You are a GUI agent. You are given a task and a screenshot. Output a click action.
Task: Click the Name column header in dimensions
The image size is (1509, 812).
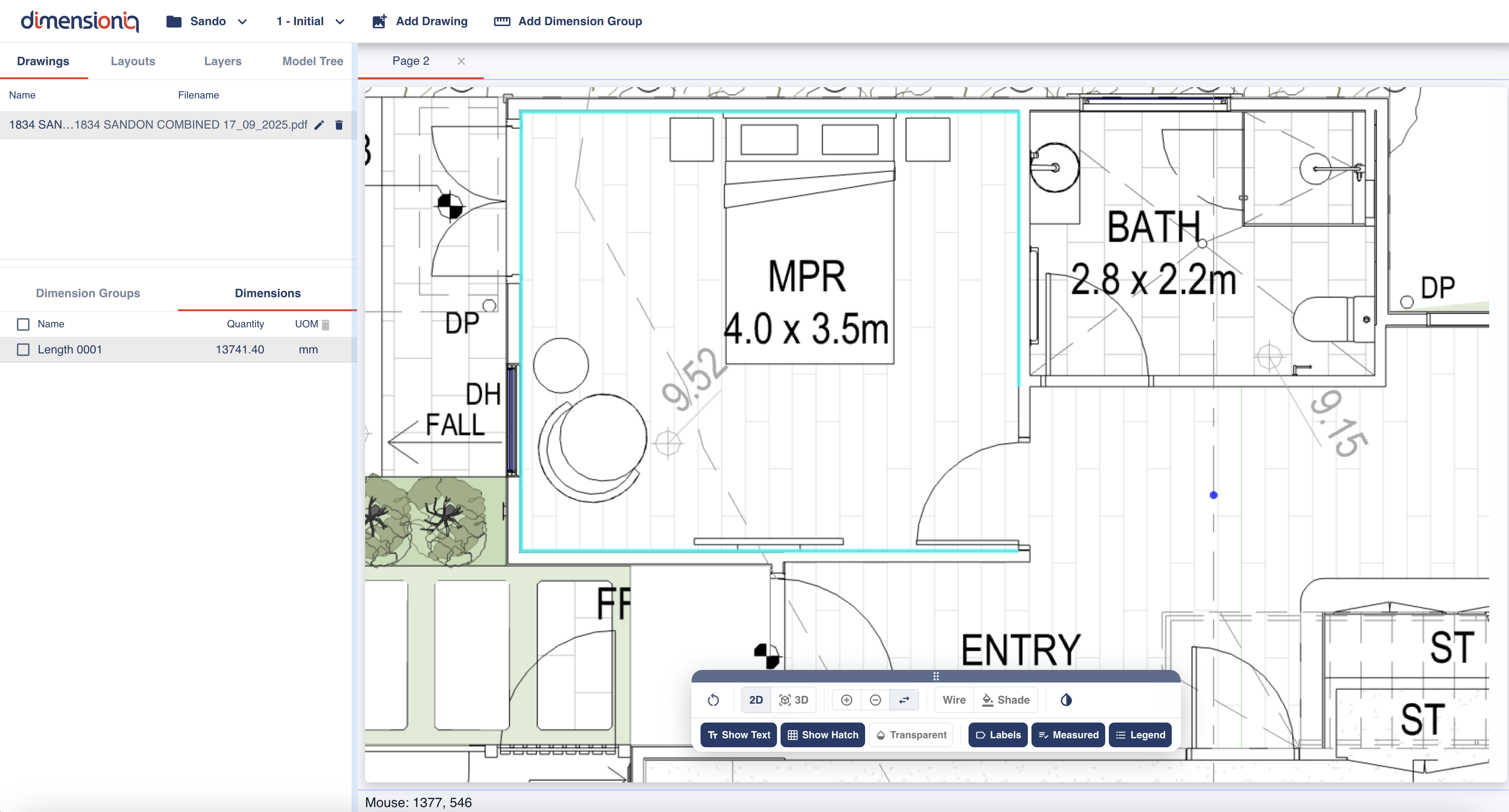[x=51, y=324]
